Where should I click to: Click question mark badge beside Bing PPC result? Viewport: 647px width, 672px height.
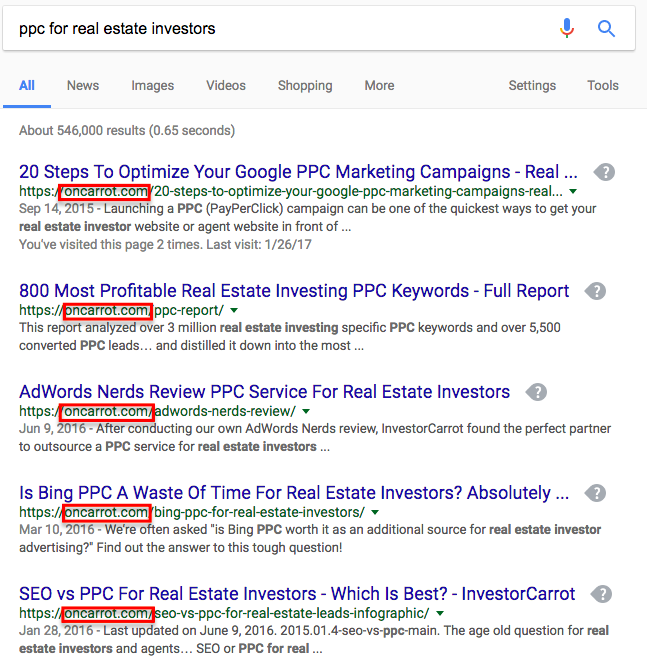(x=596, y=493)
